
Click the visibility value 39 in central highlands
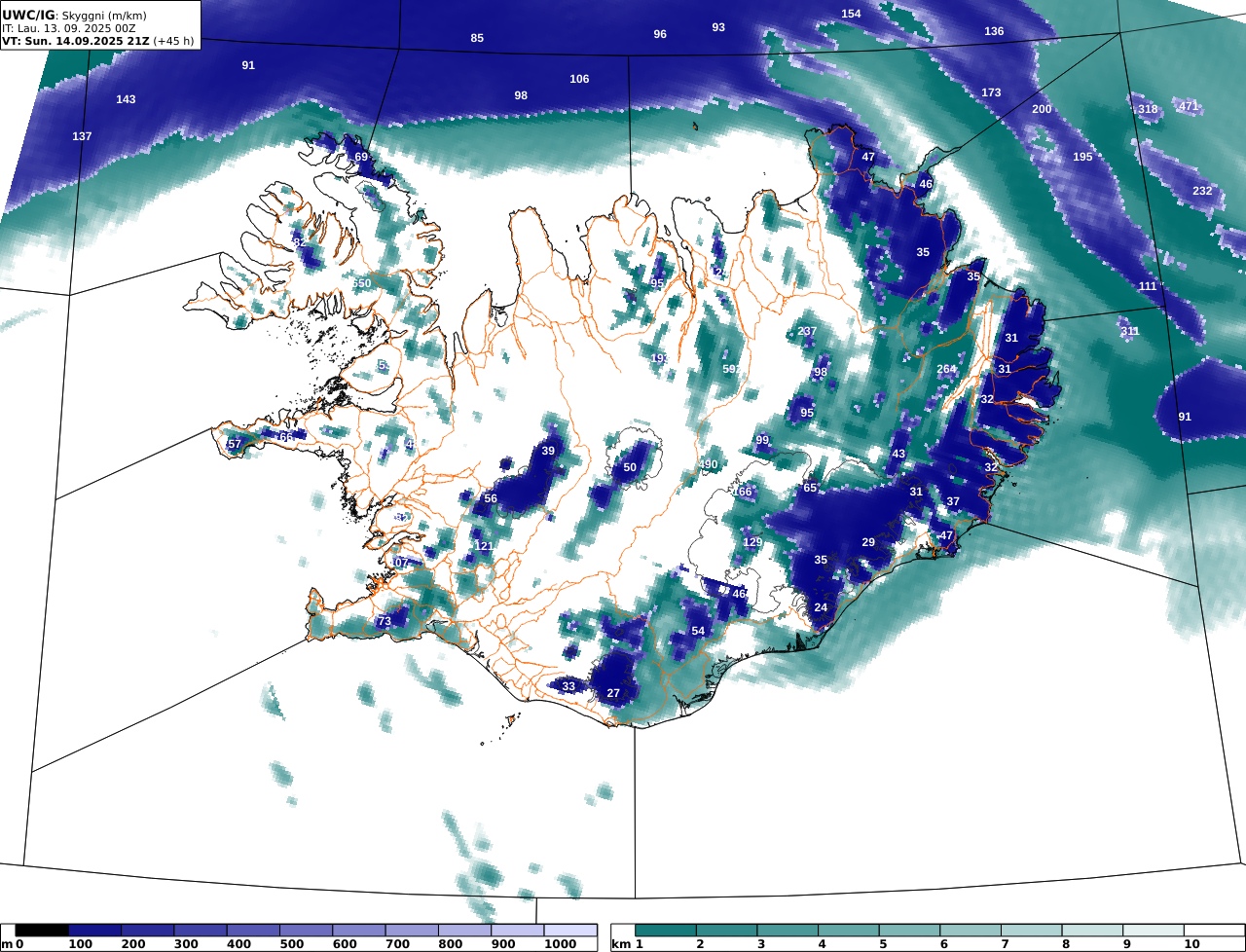548,451
